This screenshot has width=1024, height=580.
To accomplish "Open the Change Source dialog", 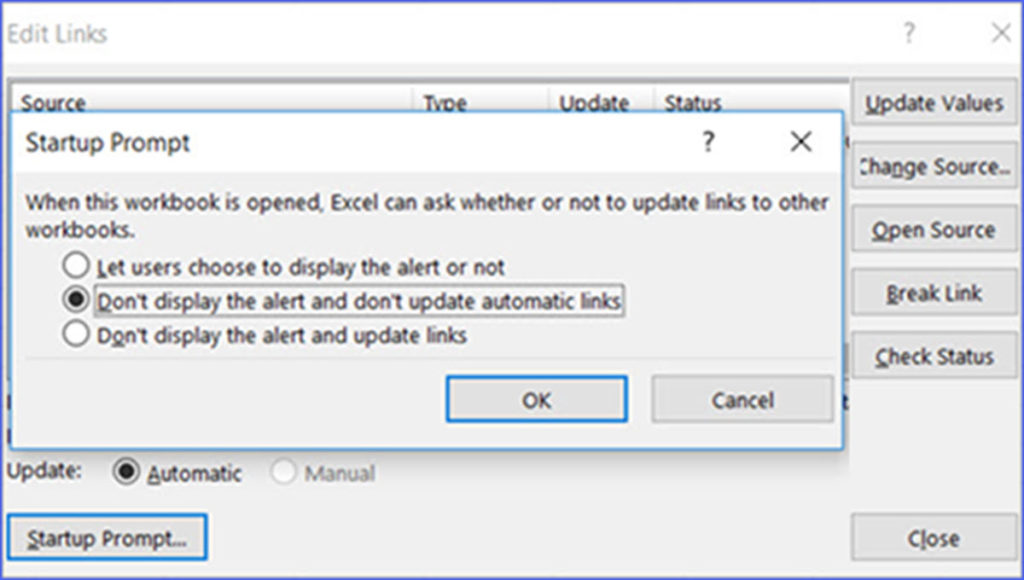I will click(934, 166).
